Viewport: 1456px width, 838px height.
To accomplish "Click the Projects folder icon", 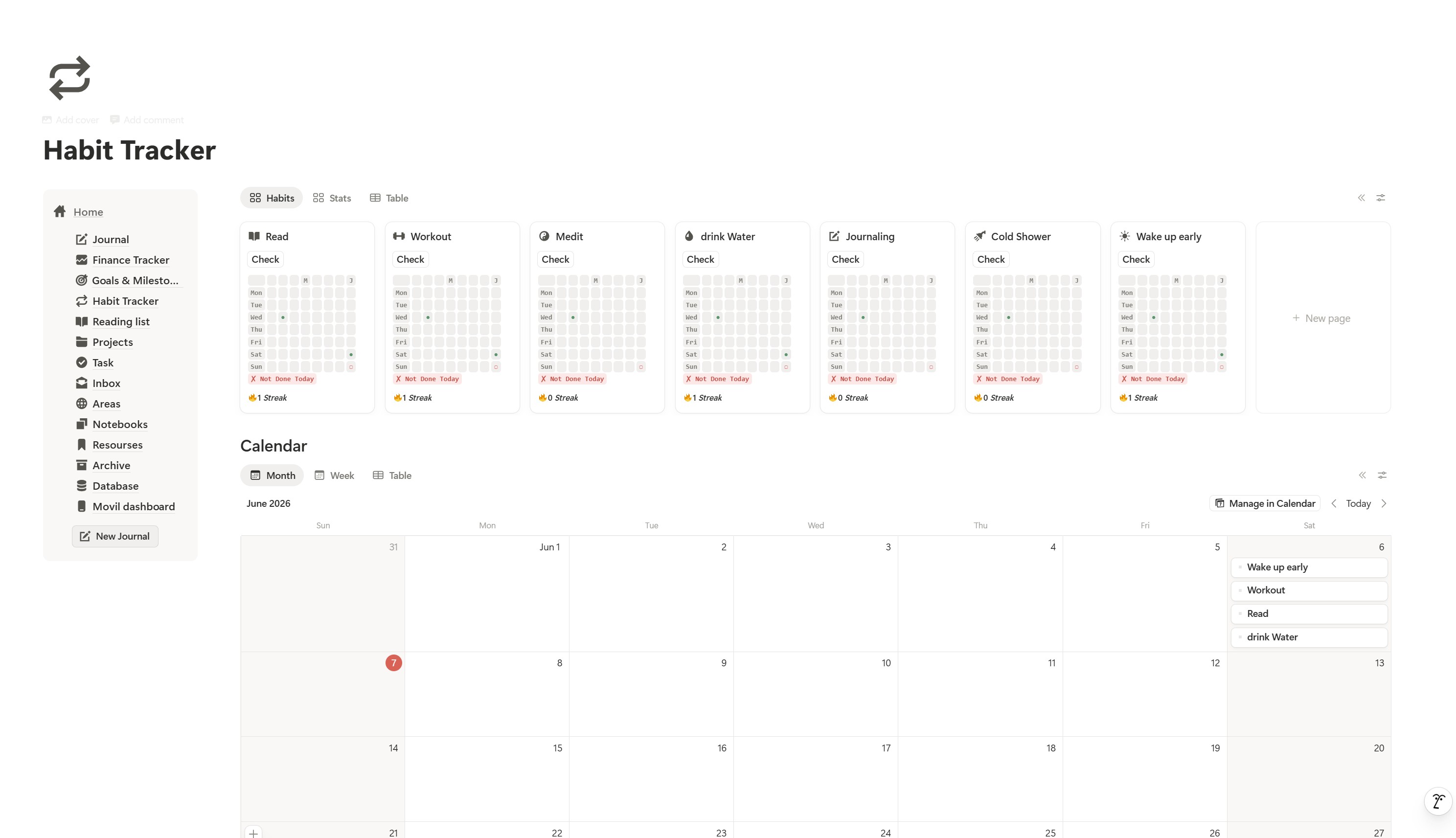I will pyautogui.click(x=82, y=342).
